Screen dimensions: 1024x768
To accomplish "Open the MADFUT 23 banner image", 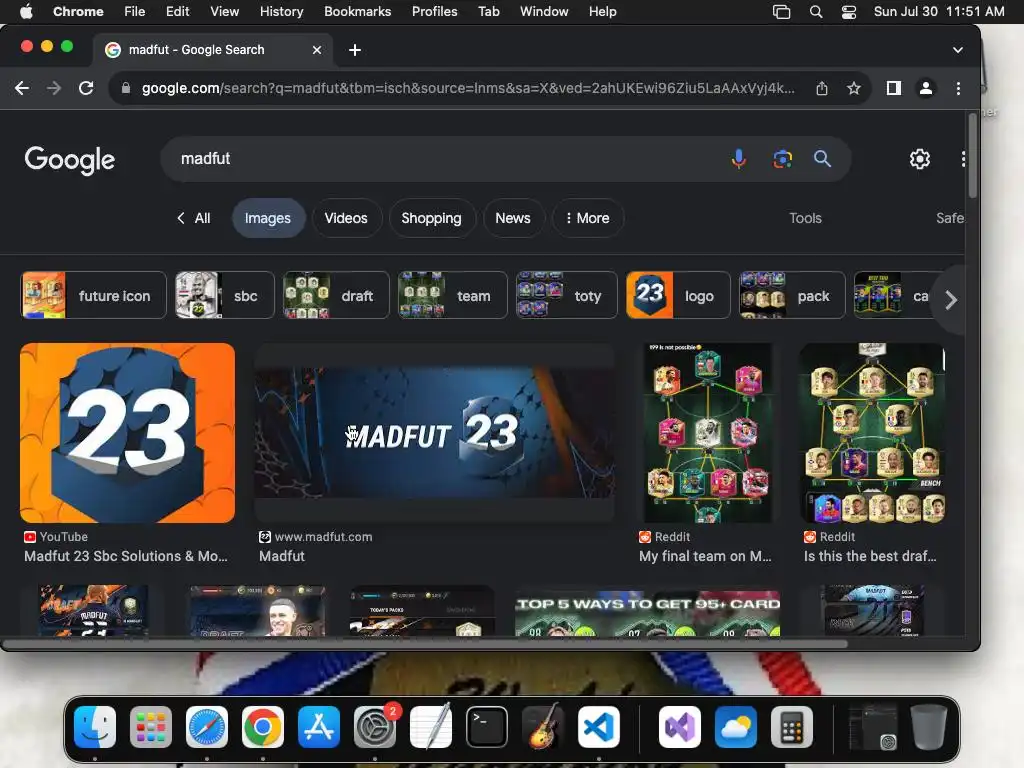I will [434, 433].
